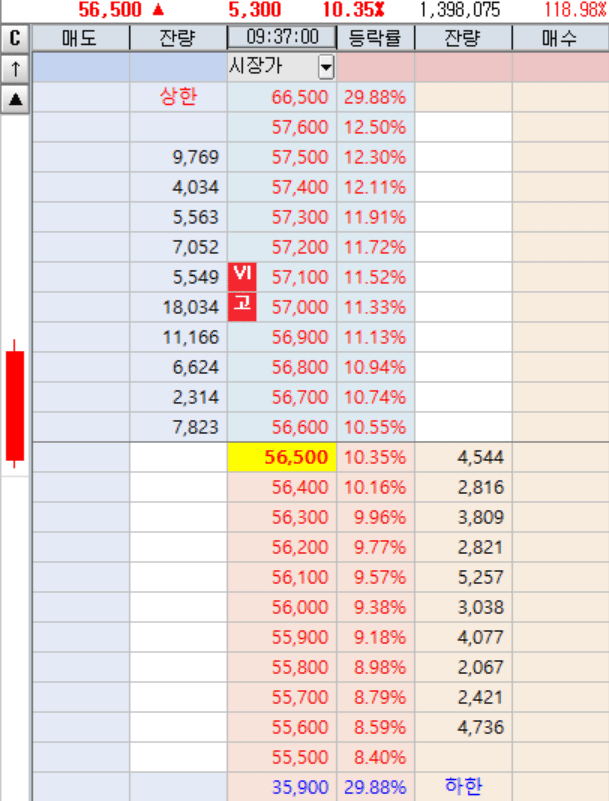
Task: Click the bid quantity 4,736
Action: [463, 727]
